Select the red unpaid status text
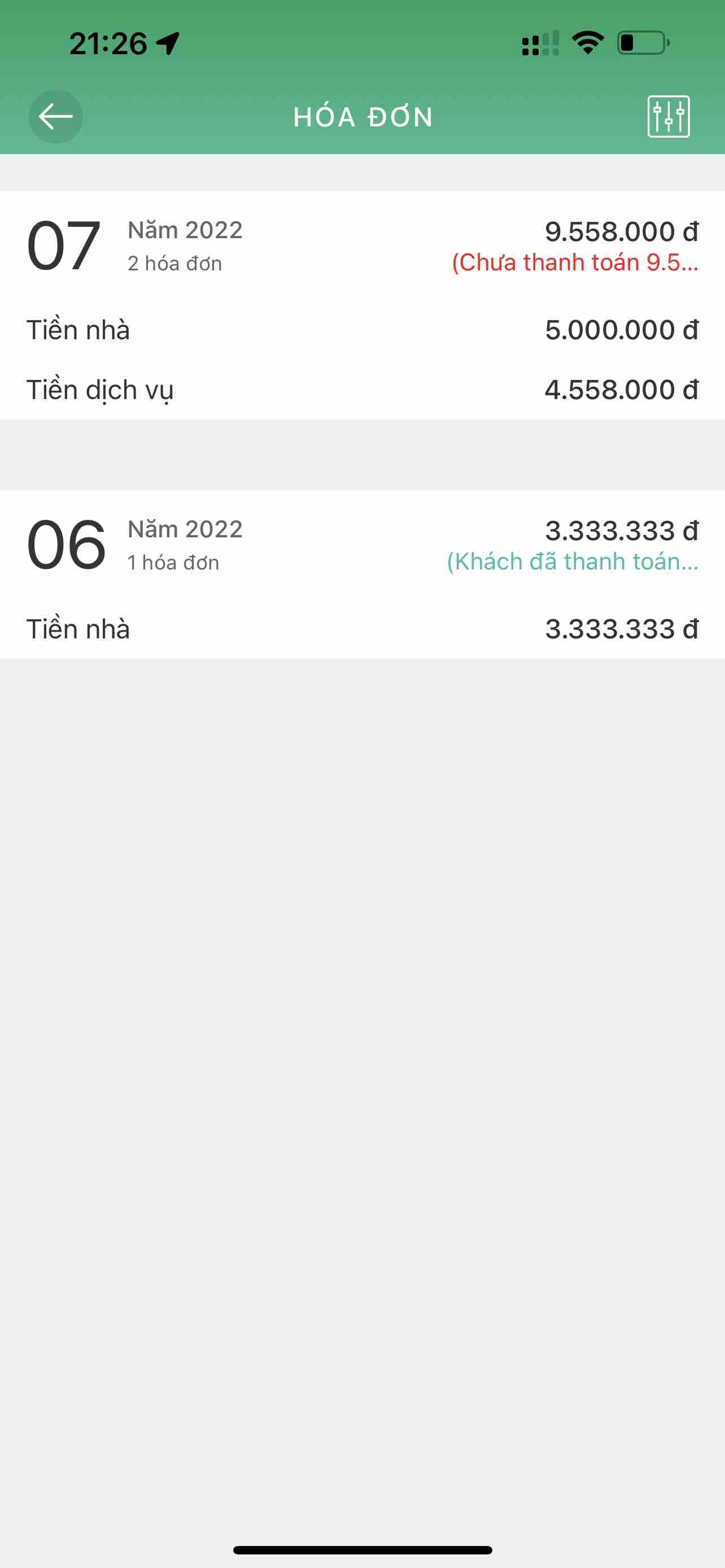 pos(575,262)
